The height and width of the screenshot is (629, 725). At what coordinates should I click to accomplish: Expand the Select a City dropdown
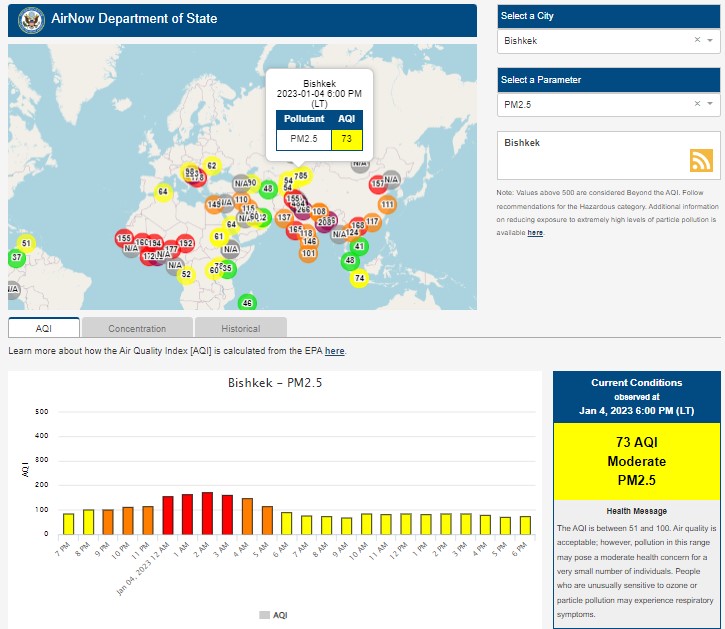coord(710,40)
